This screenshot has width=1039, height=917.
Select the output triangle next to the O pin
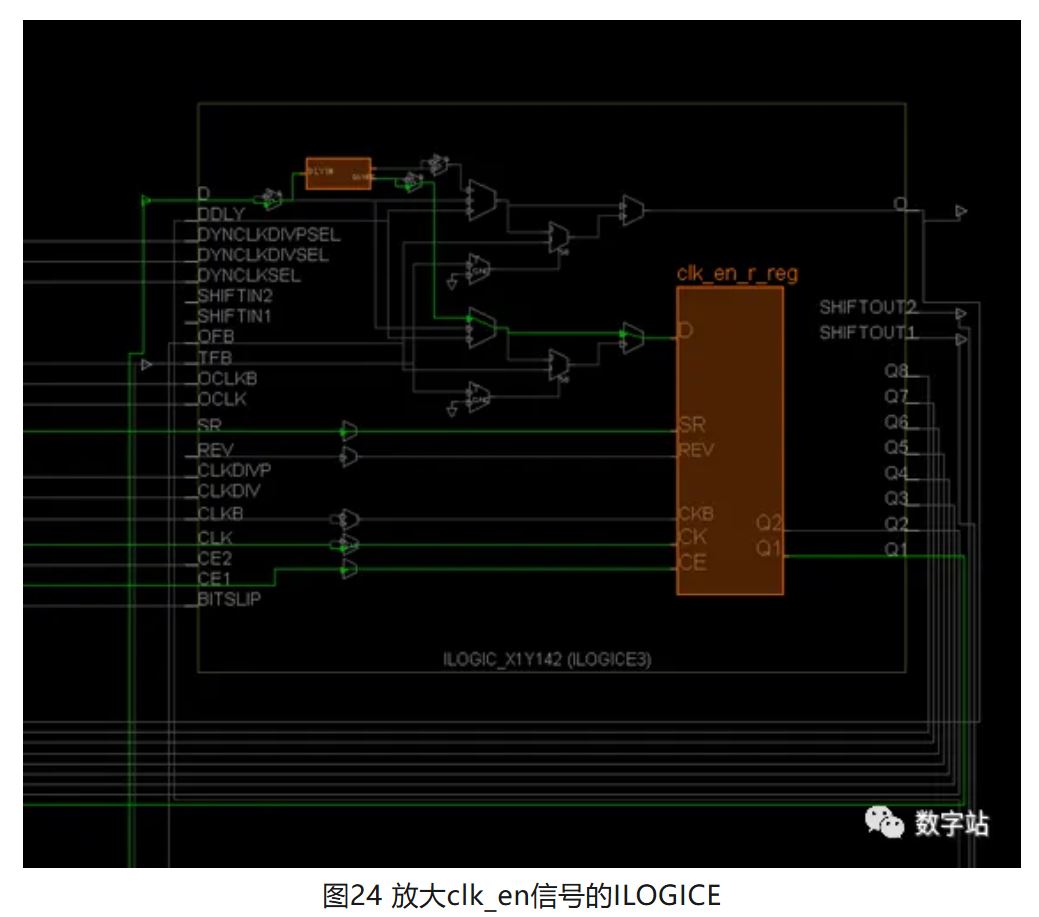click(x=961, y=211)
